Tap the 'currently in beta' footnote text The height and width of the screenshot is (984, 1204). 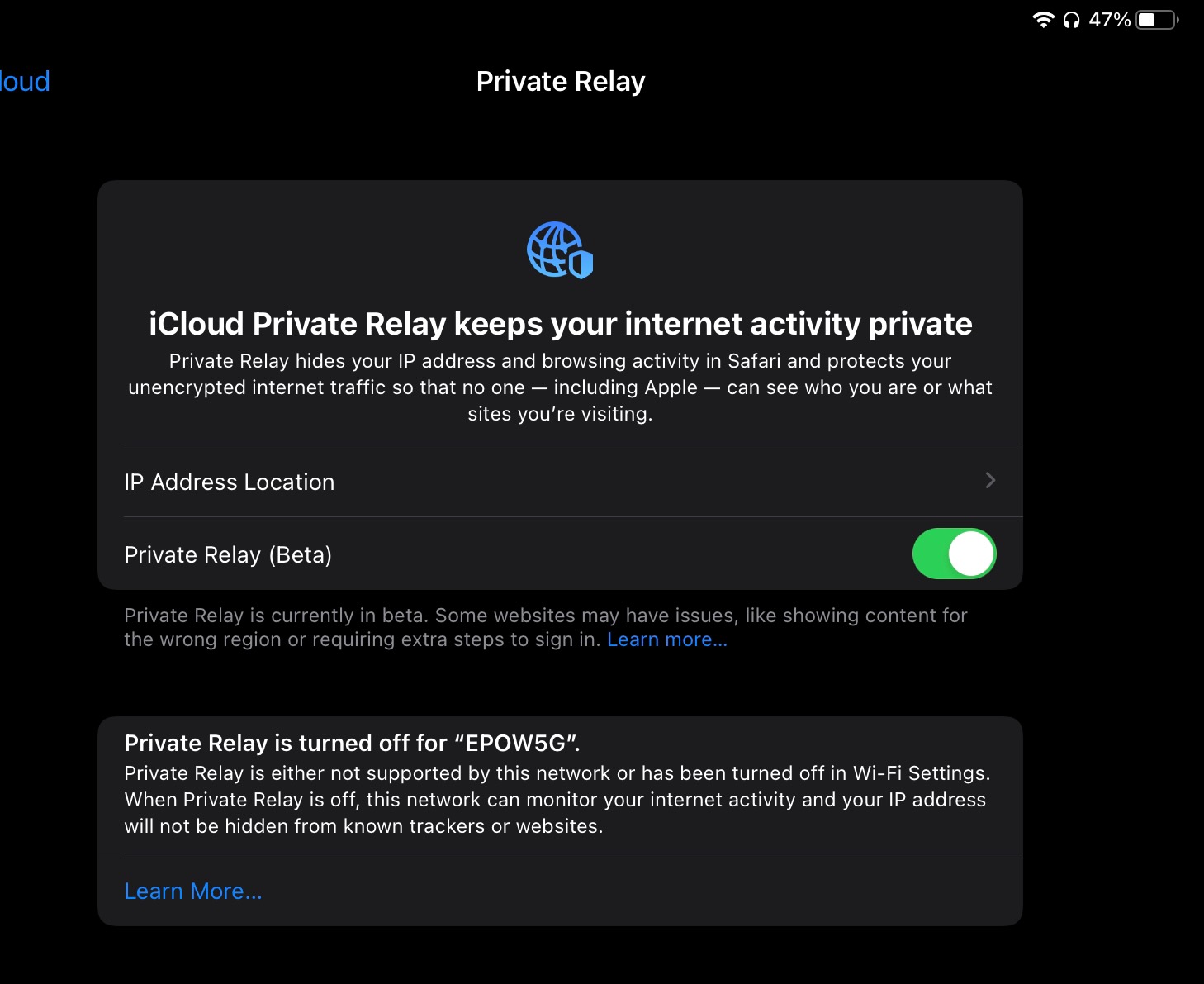point(545,627)
